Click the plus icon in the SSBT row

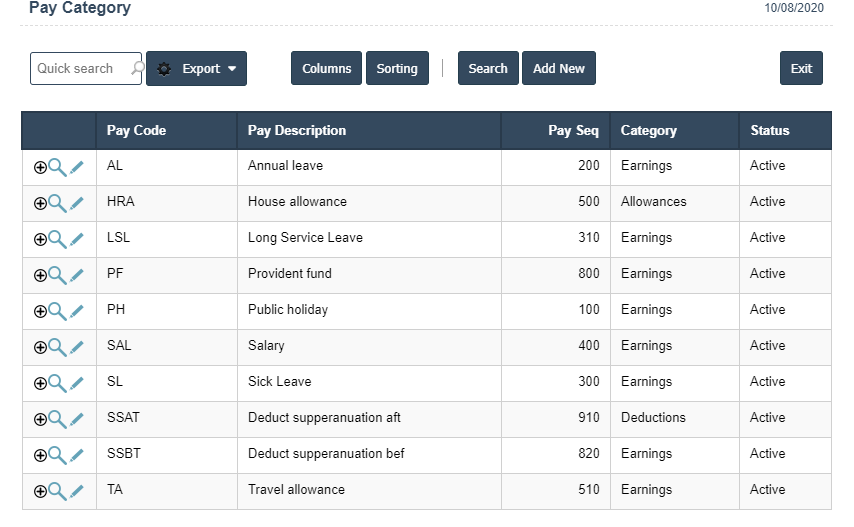[x=40, y=456]
